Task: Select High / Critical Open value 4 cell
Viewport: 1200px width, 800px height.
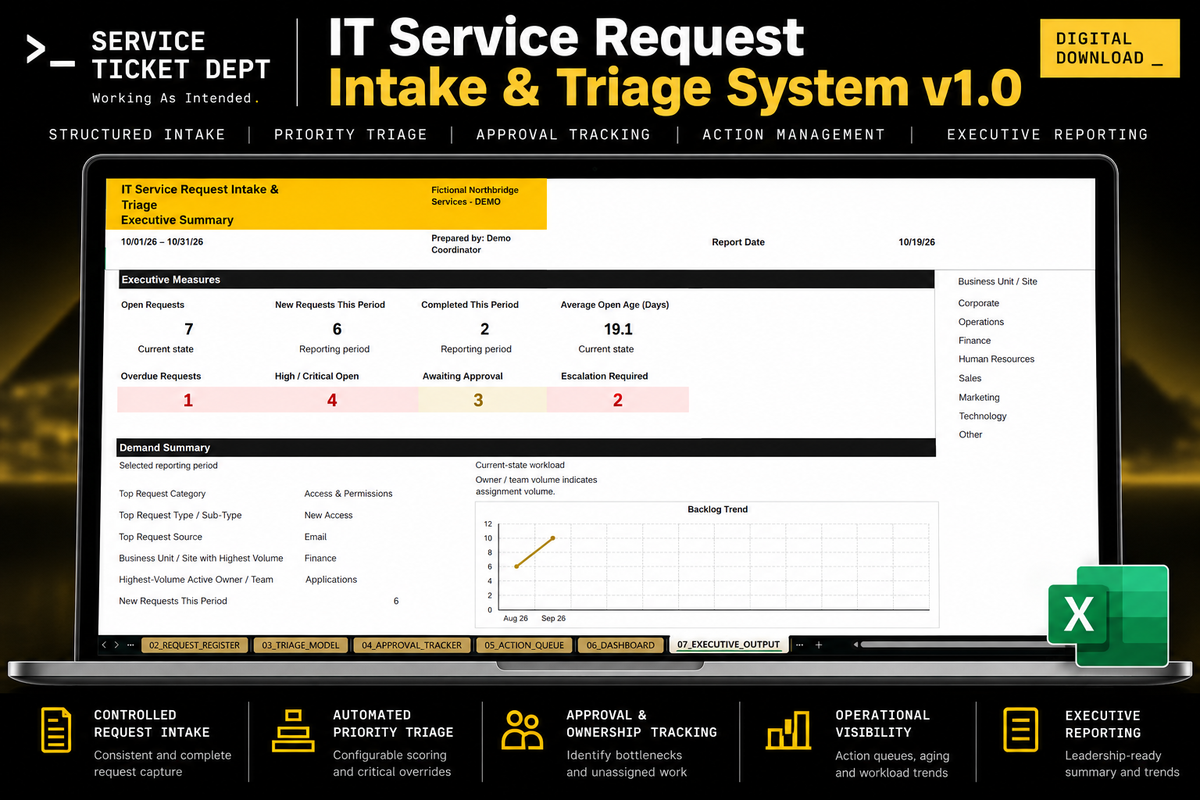Action: [x=332, y=400]
